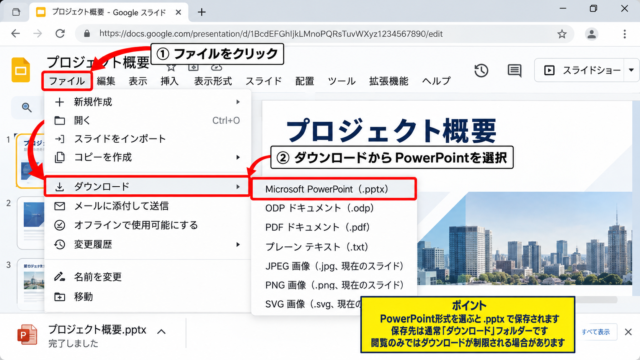Open the 拡張機能 menu
This screenshot has width=640, height=360.
[389, 81]
